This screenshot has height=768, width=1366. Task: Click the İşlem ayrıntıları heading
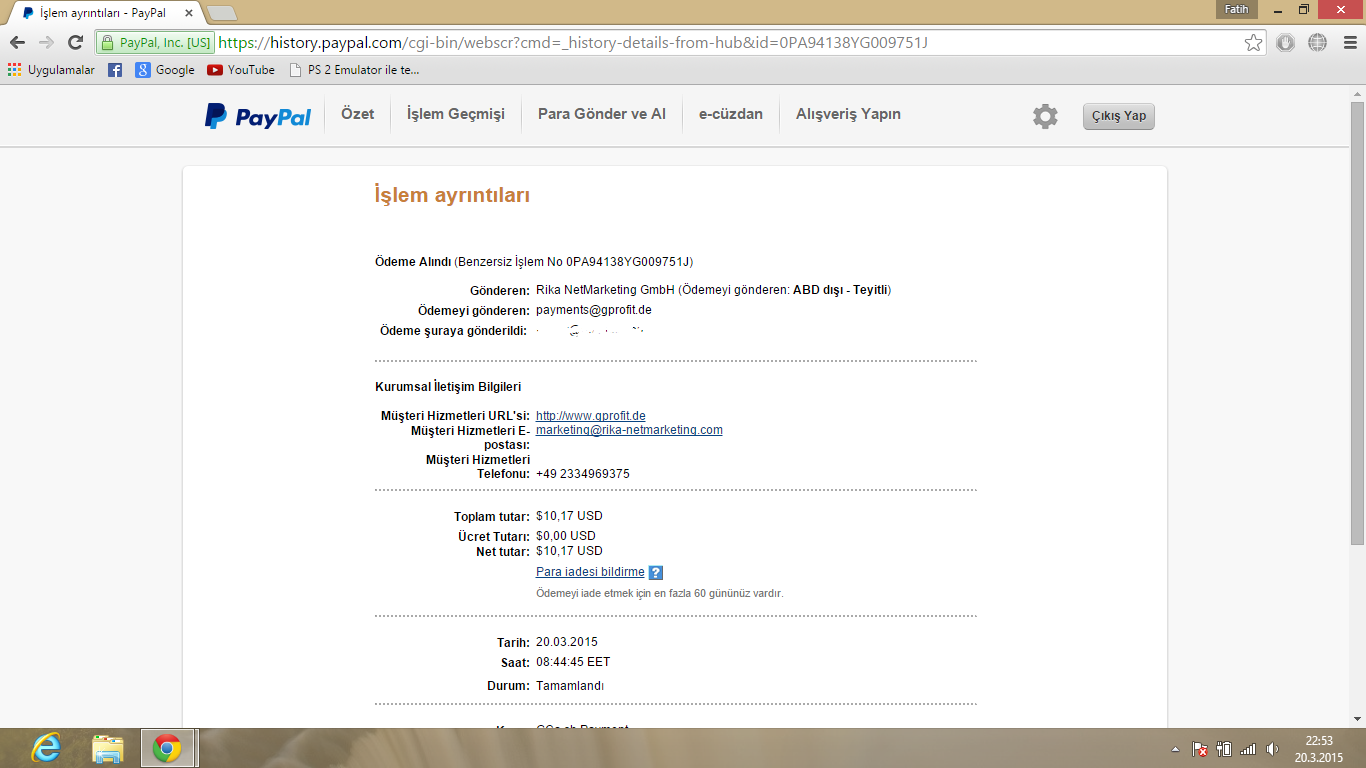point(452,195)
